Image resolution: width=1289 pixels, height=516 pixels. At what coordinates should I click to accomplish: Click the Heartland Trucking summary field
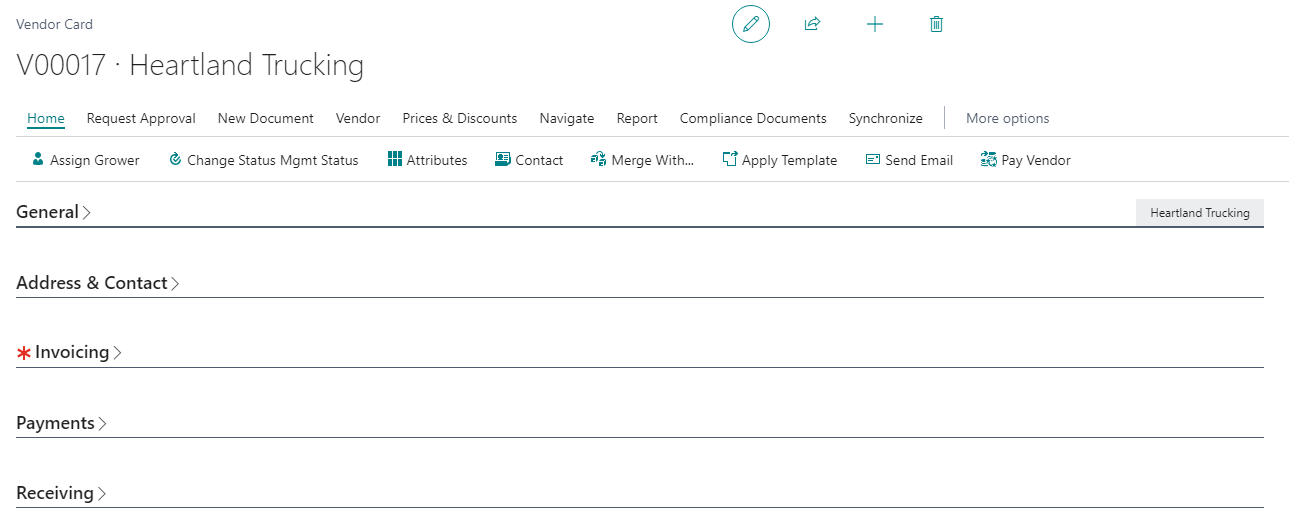click(1199, 213)
